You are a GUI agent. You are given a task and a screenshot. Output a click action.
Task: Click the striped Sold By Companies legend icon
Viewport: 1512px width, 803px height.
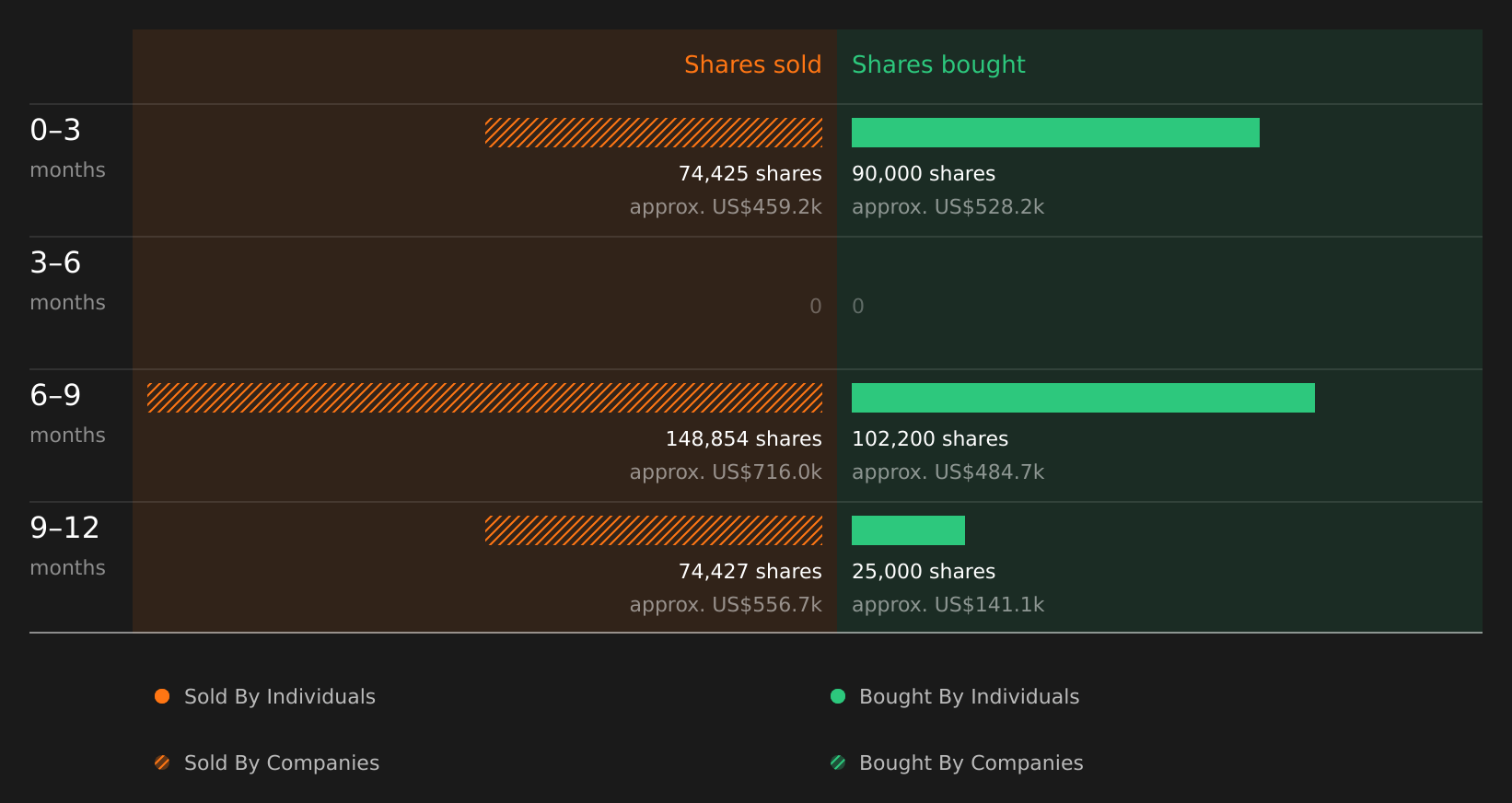coord(162,762)
